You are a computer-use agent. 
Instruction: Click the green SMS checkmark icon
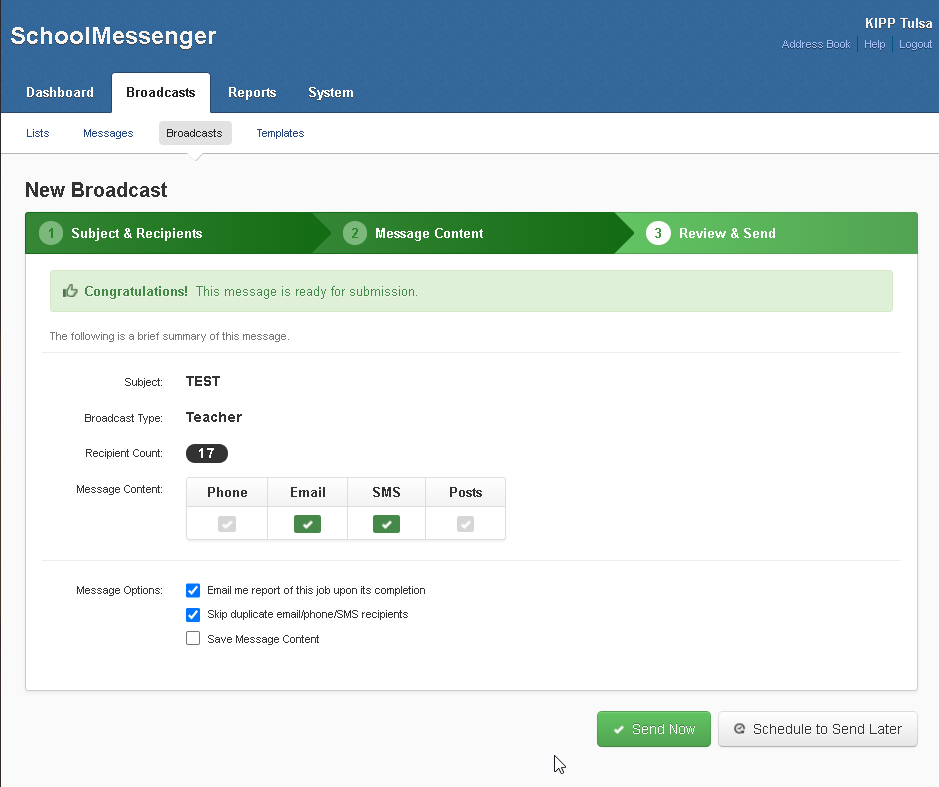(x=386, y=523)
